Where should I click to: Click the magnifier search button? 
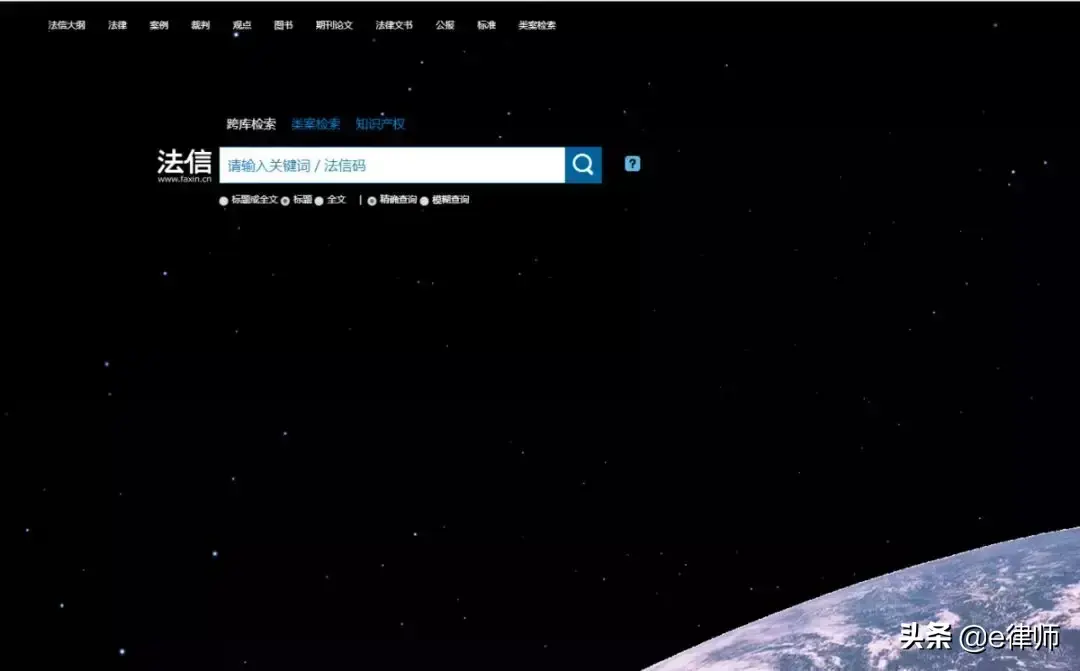pyautogui.click(x=583, y=165)
